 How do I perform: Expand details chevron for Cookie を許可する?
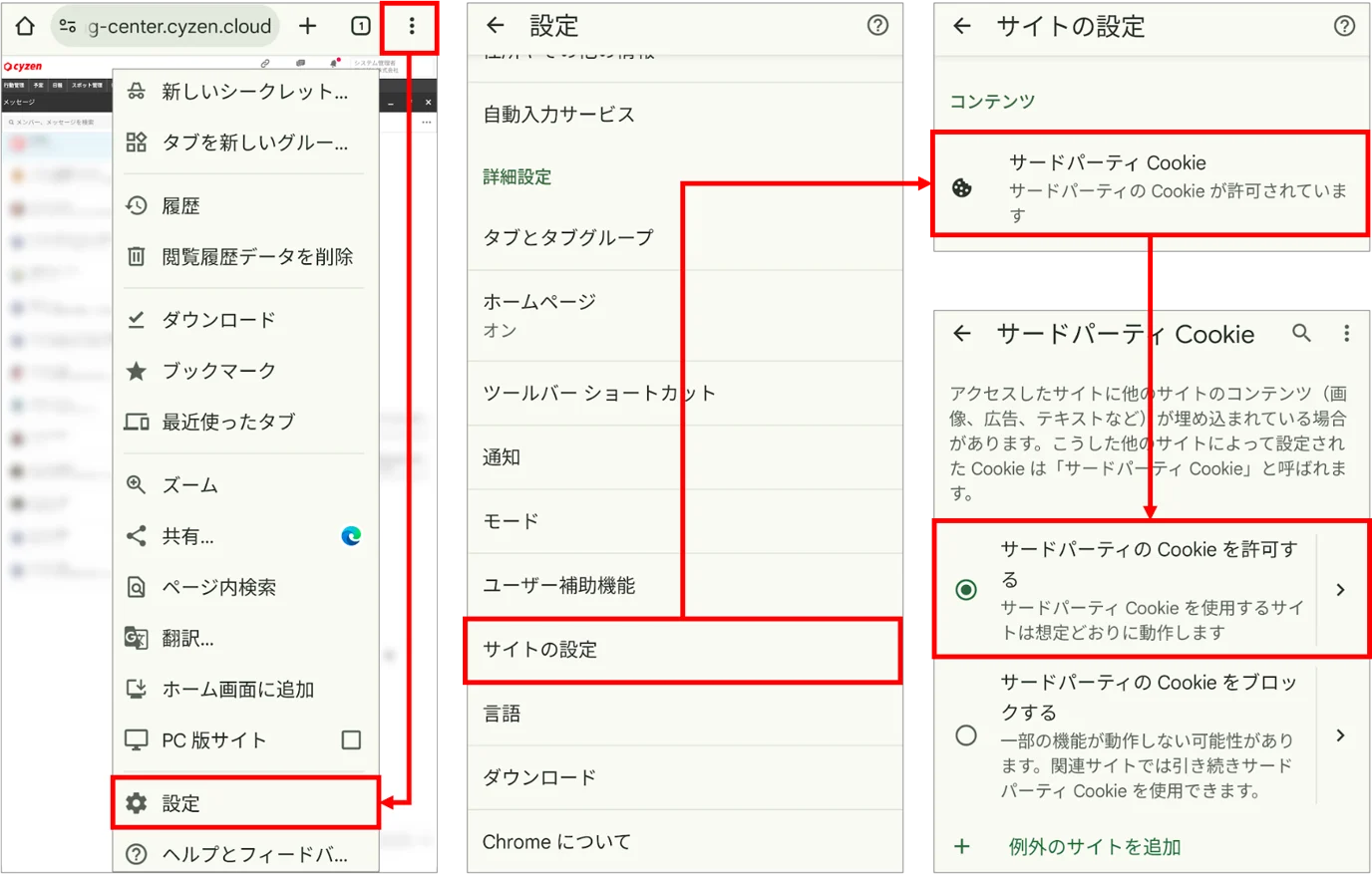[1341, 590]
